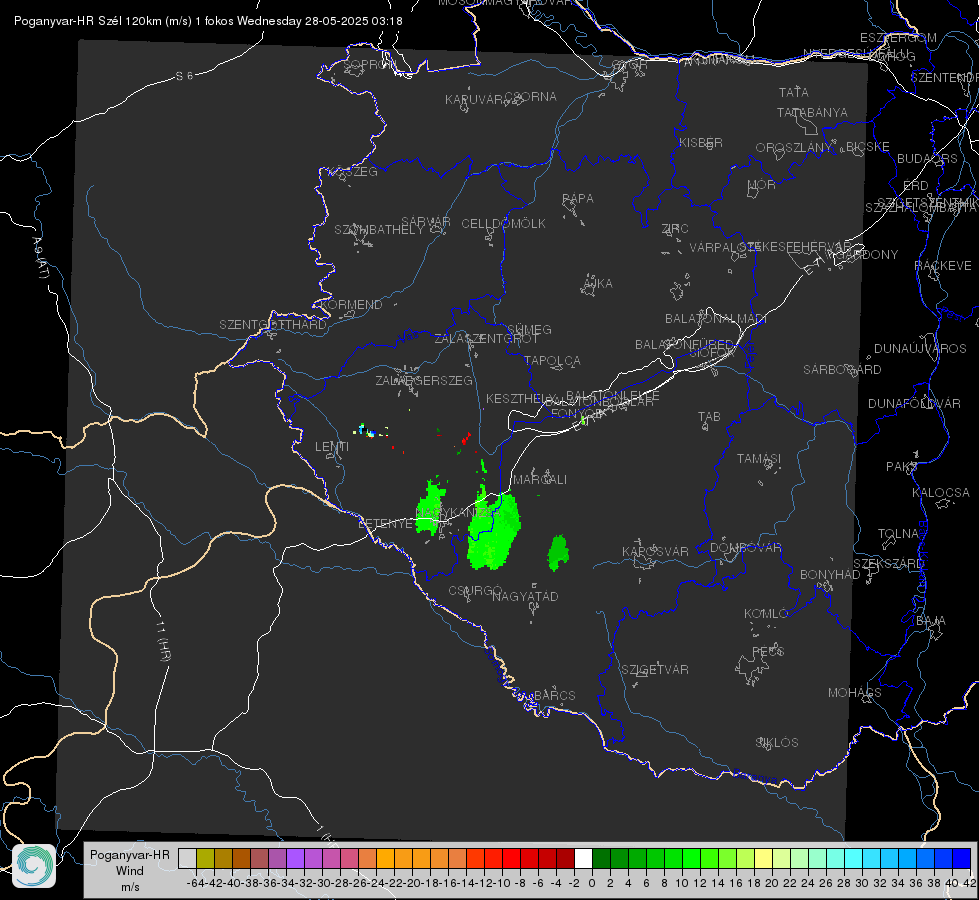
Task: Click the AJKA city label
Action: coord(597,284)
